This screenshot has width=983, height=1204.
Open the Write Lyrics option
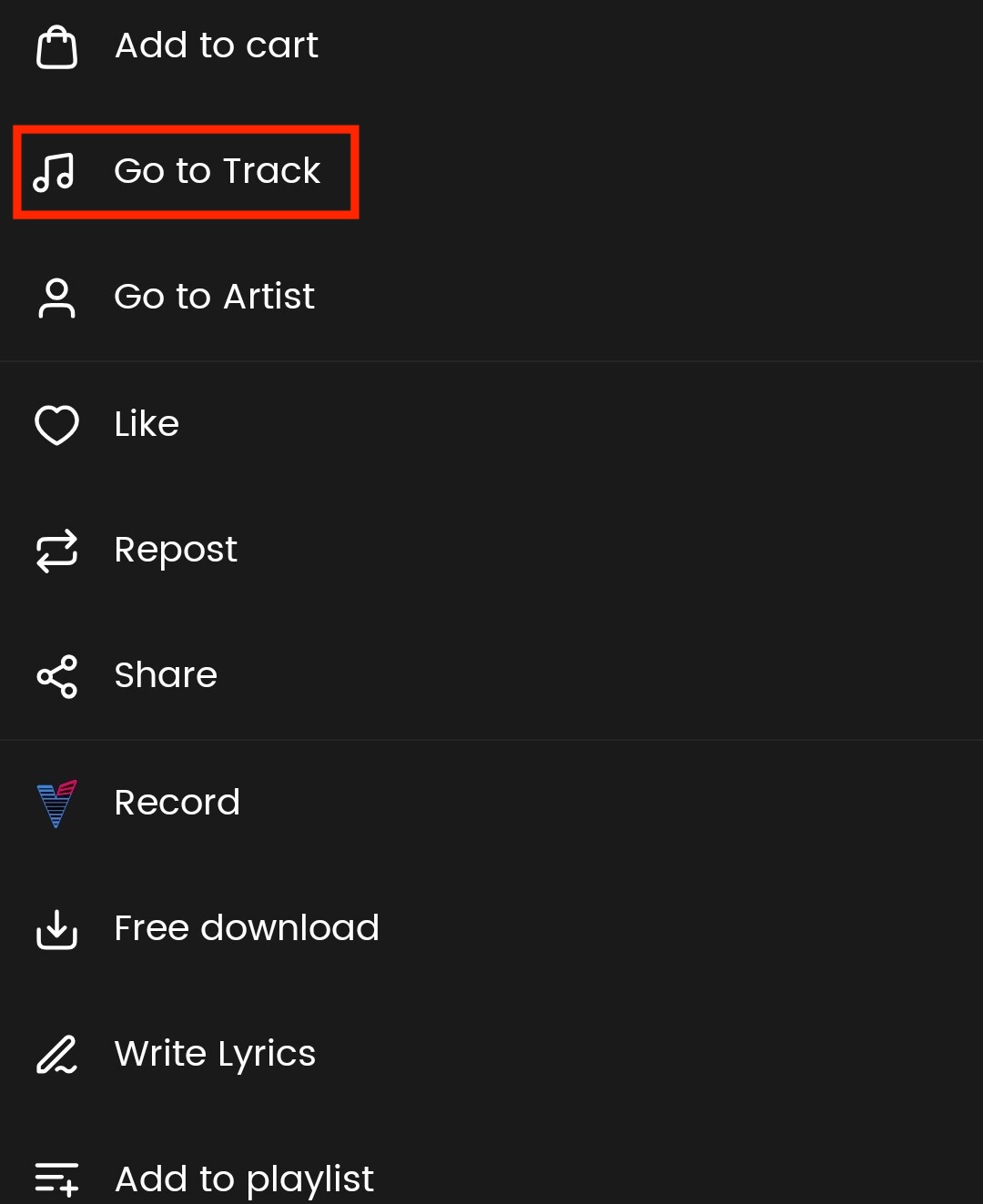pos(215,1054)
